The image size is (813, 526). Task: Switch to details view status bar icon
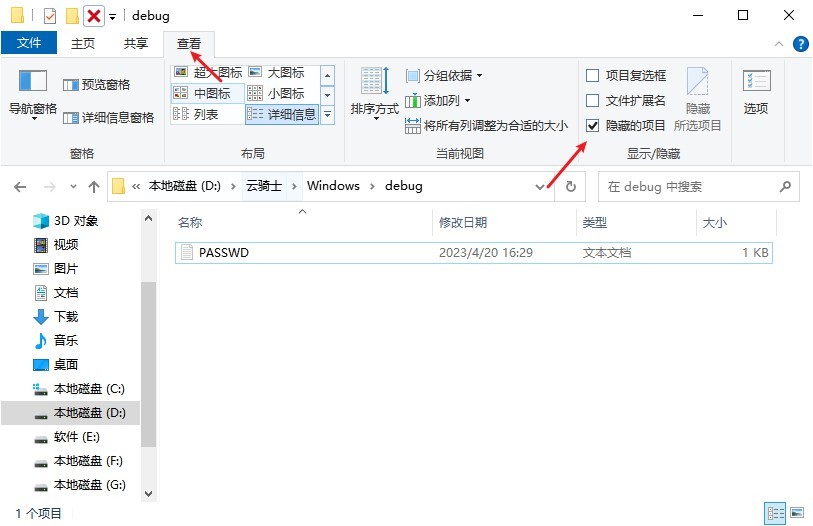776,514
